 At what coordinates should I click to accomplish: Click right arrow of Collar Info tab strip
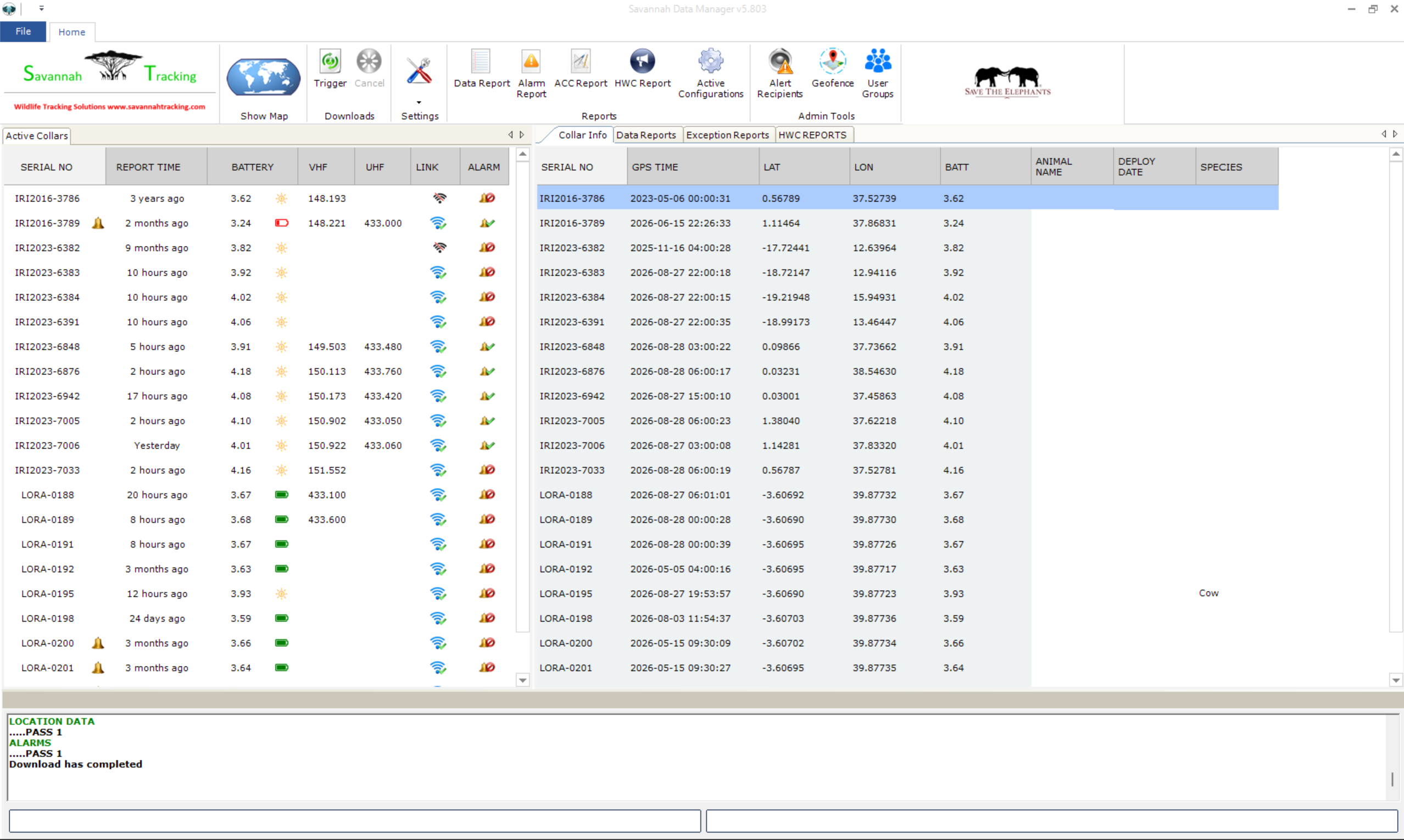tap(1395, 134)
